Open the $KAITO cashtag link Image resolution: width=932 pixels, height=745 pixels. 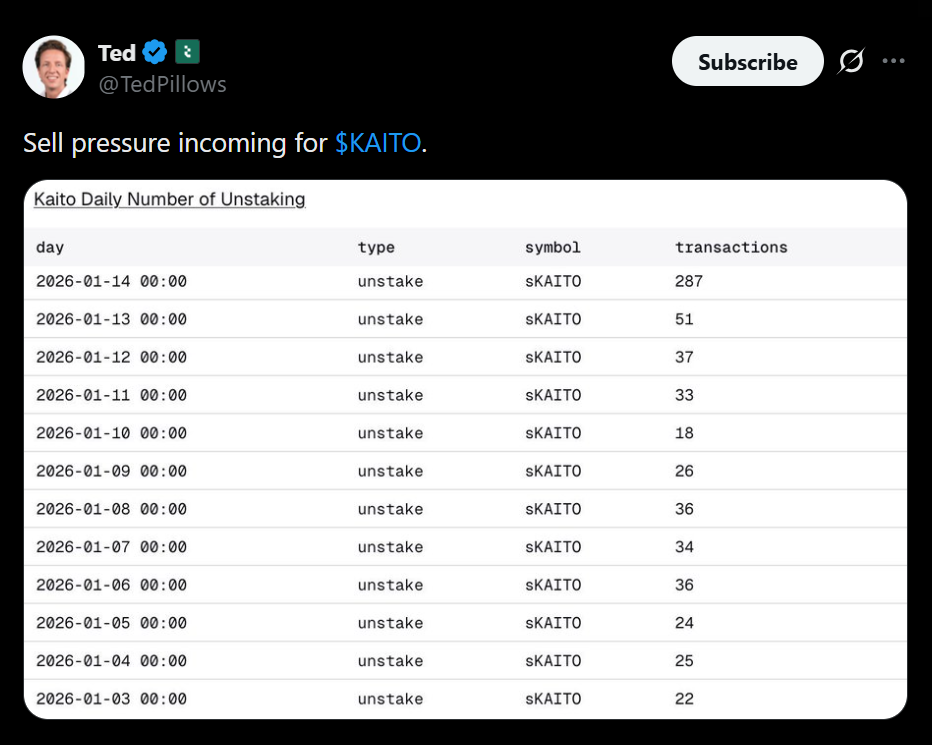coord(378,143)
